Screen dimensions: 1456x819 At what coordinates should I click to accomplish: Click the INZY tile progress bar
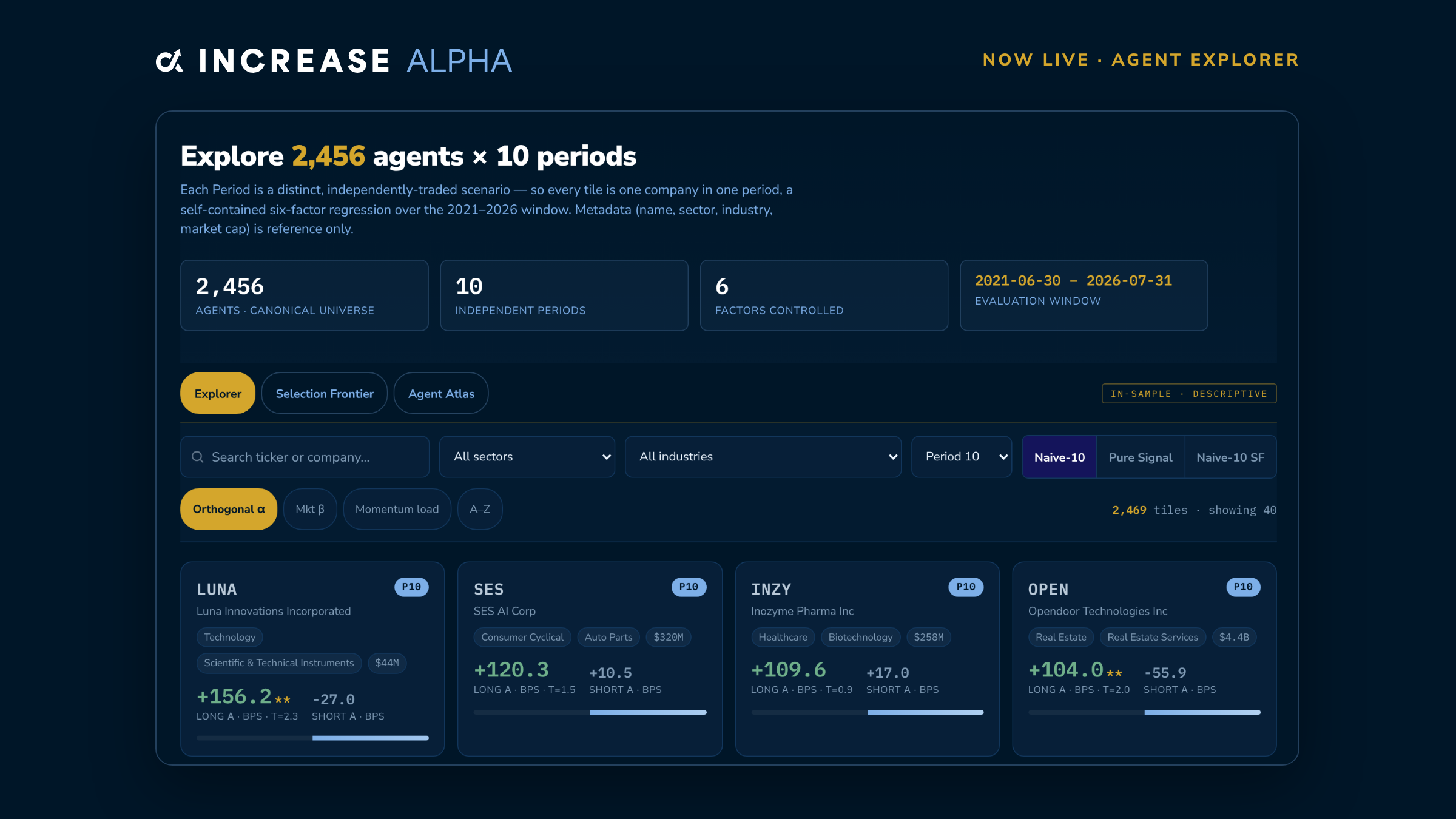tap(867, 712)
